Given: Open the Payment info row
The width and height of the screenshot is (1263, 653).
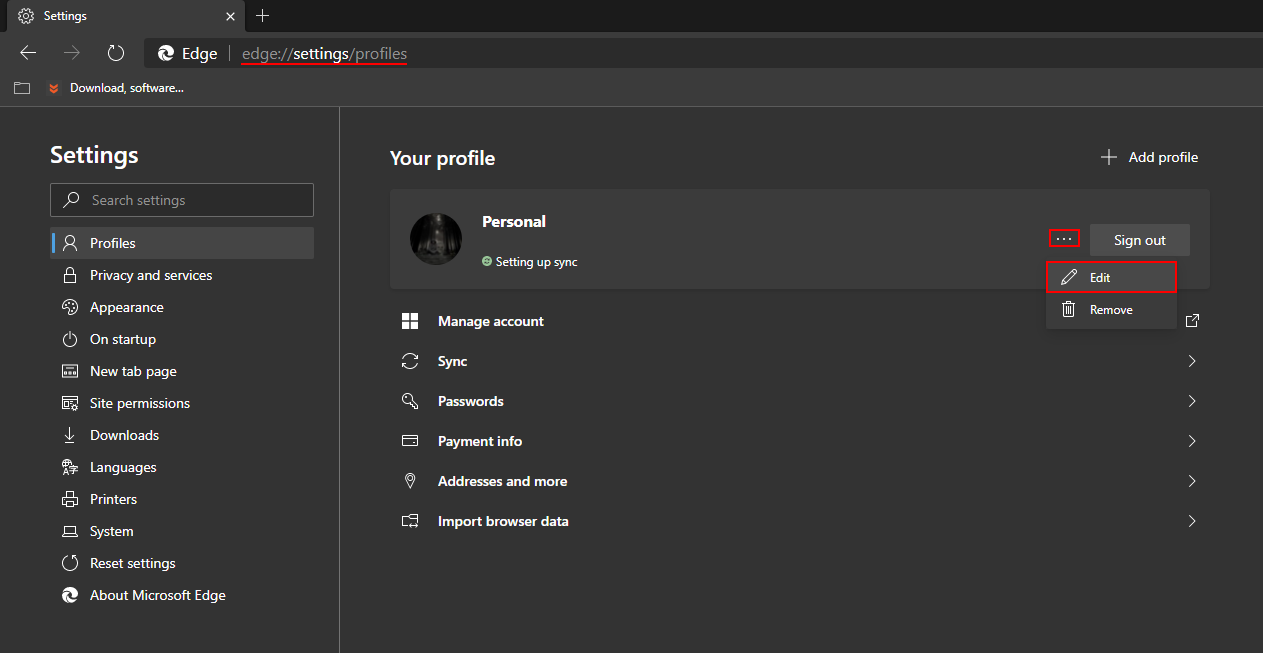Looking at the screenshot, I should pos(800,441).
